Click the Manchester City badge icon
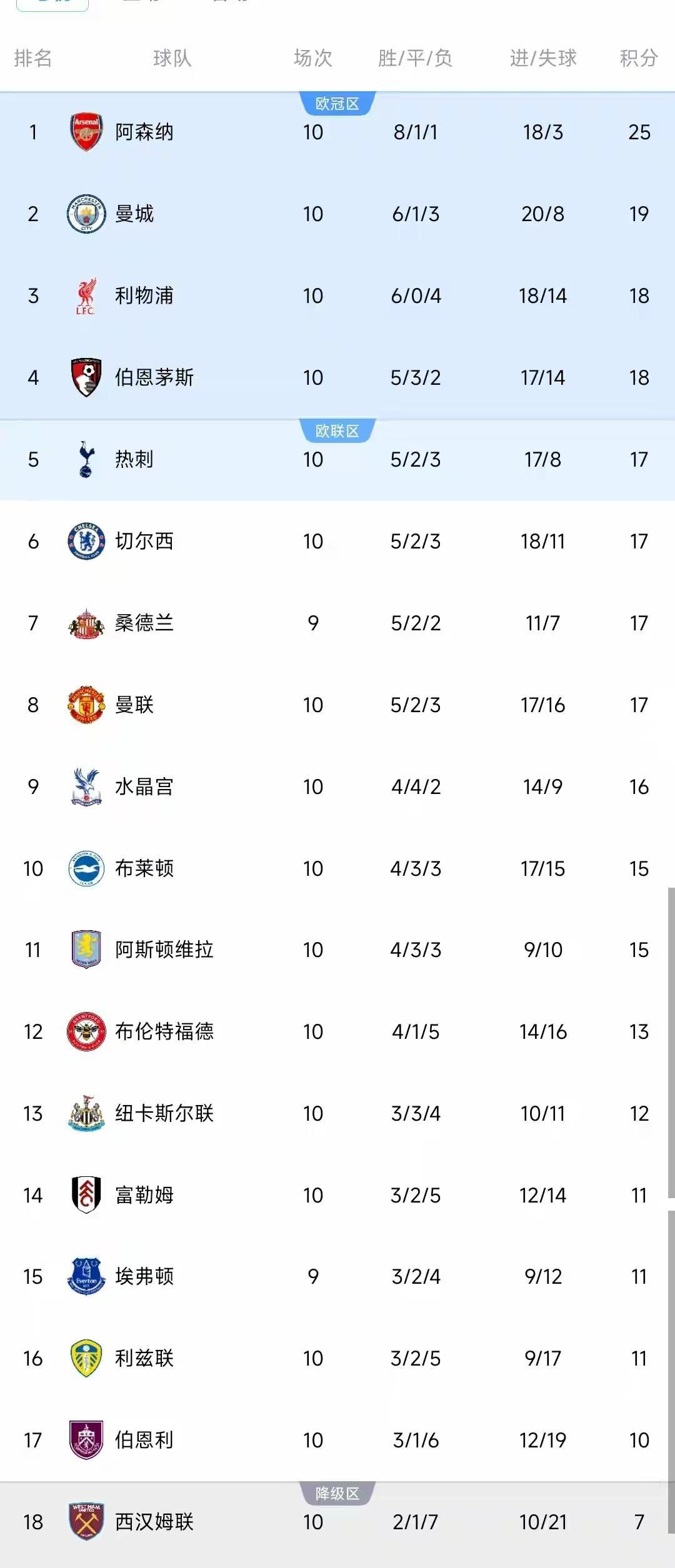Viewport: 675px width, 1568px height. [x=86, y=214]
